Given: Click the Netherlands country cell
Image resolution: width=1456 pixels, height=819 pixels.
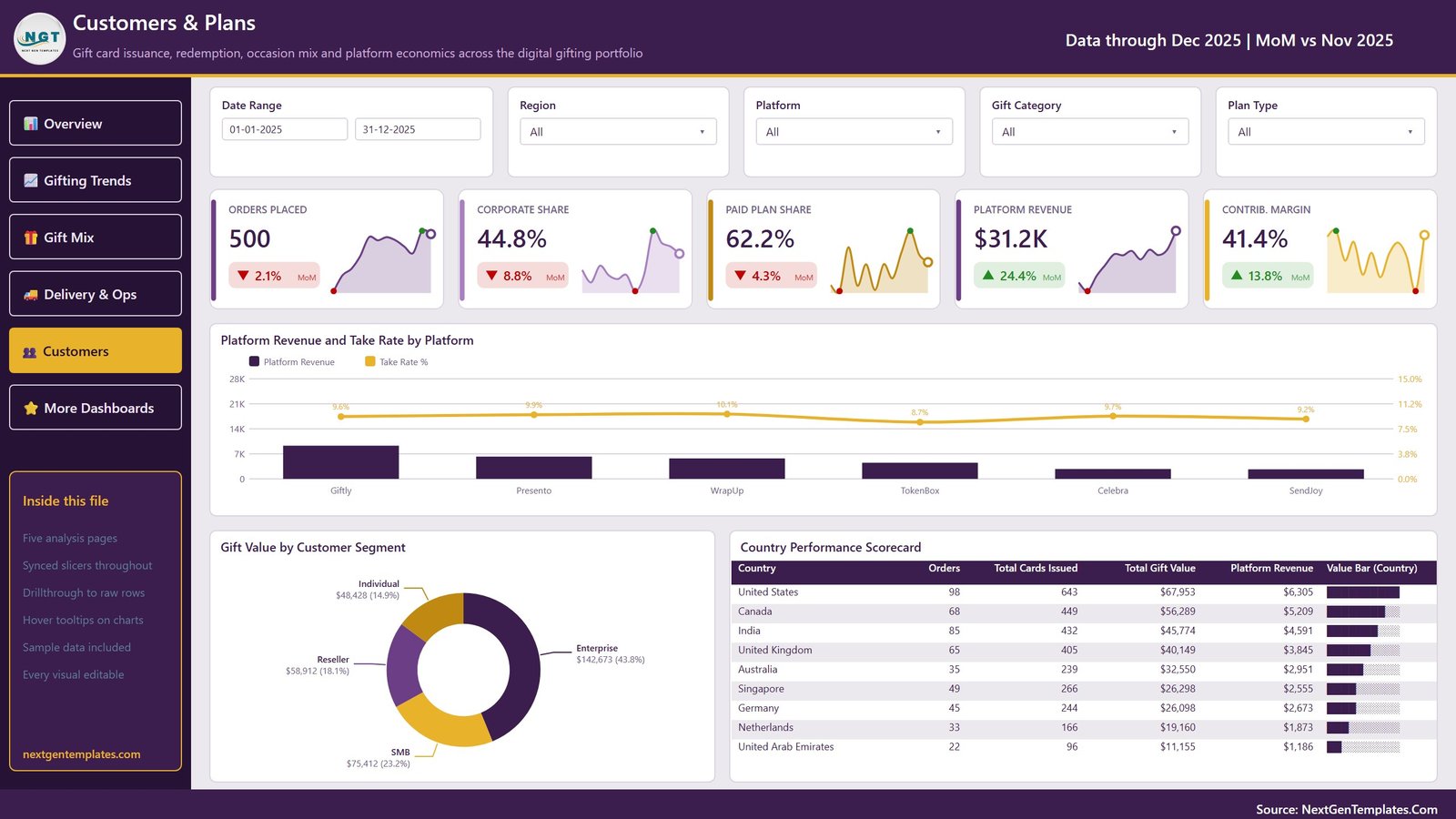Looking at the screenshot, I should (x=765, y=728).
